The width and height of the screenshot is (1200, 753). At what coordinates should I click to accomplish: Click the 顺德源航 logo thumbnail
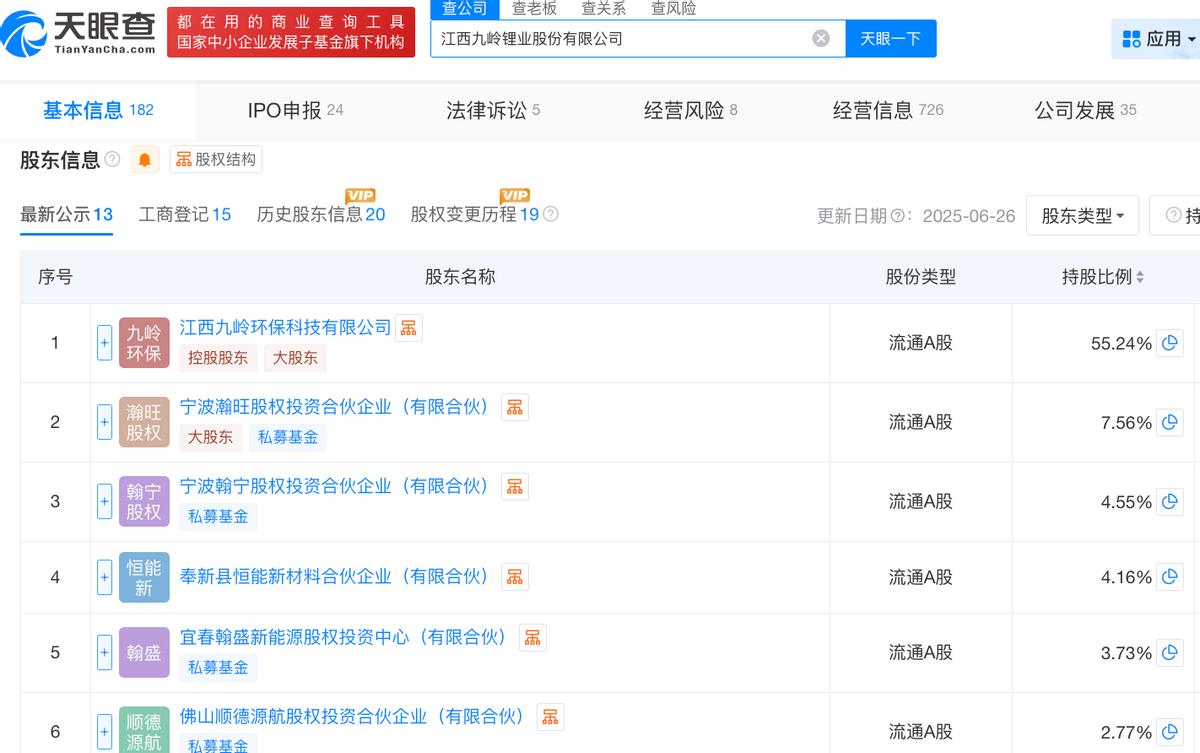coord(144,731)
